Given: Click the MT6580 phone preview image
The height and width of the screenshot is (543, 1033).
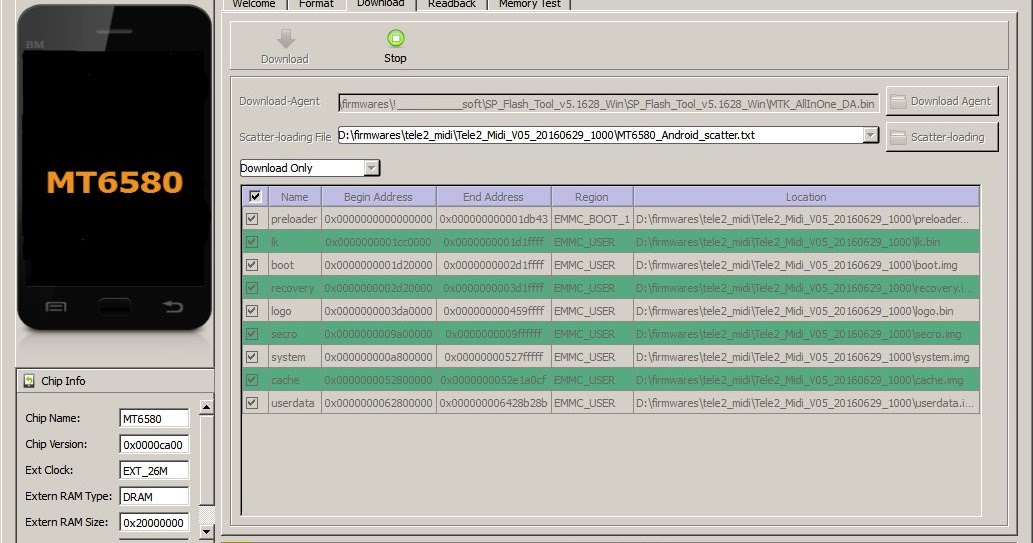Looking at the screenshot, I should click(x=115, y=168).
